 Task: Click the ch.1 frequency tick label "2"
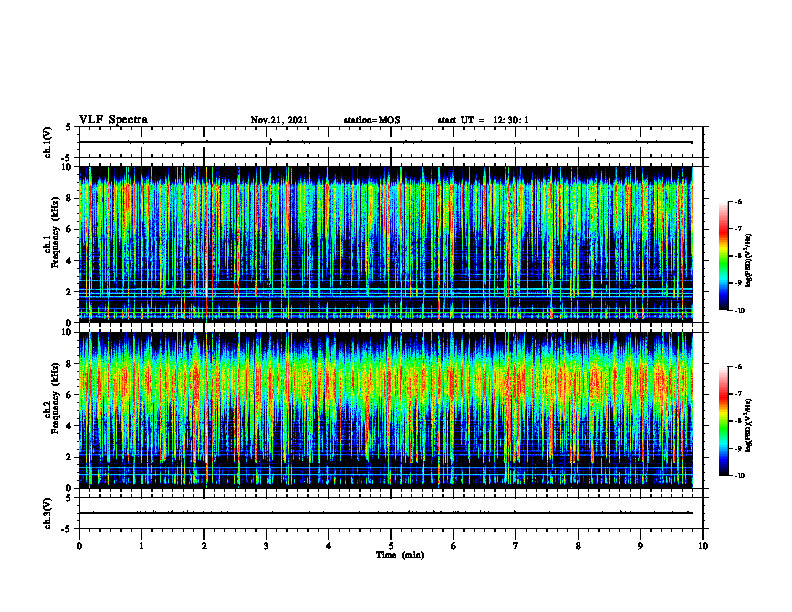pos(70,292)
